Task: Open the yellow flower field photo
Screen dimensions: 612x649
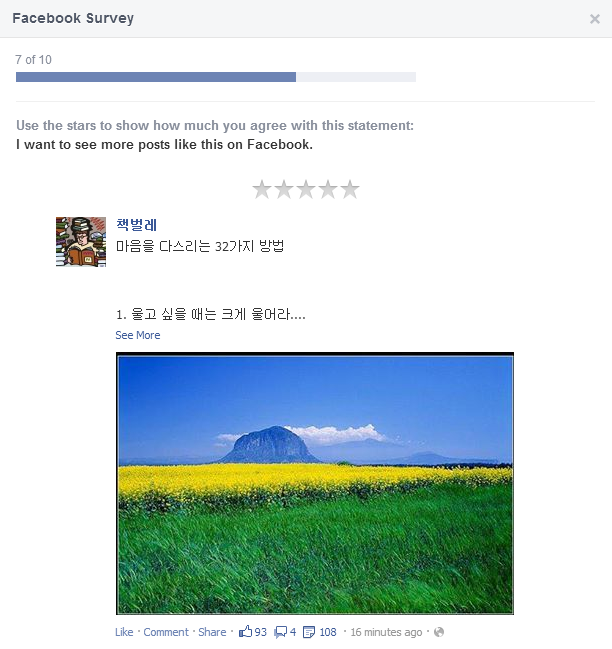Action: pos(315,483)
